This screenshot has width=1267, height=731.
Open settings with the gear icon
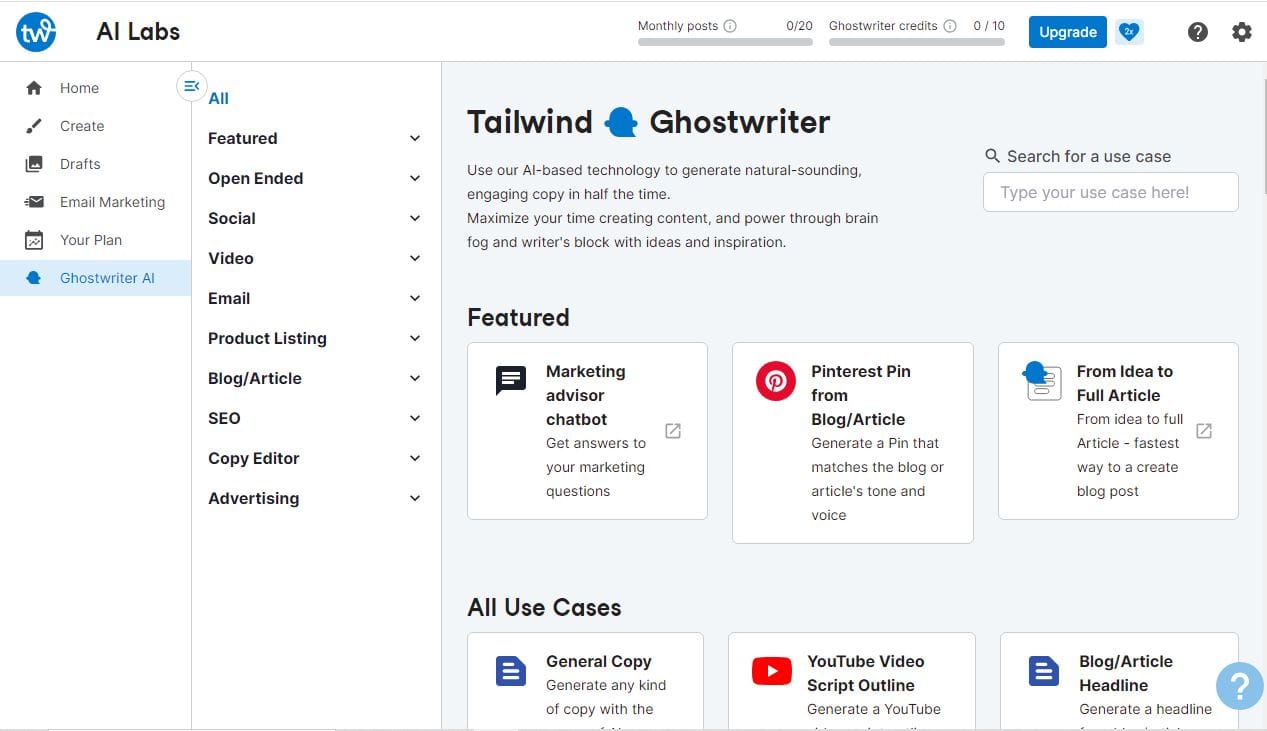tap(1241, 32)
